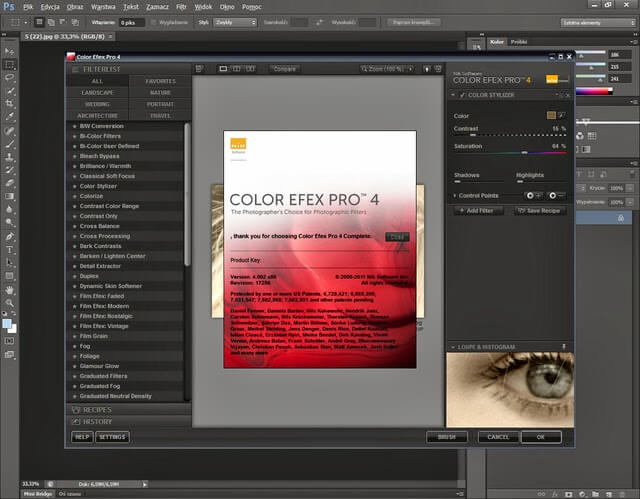Add a negative control point
The image size is (640, 499).
pos(556,196)
